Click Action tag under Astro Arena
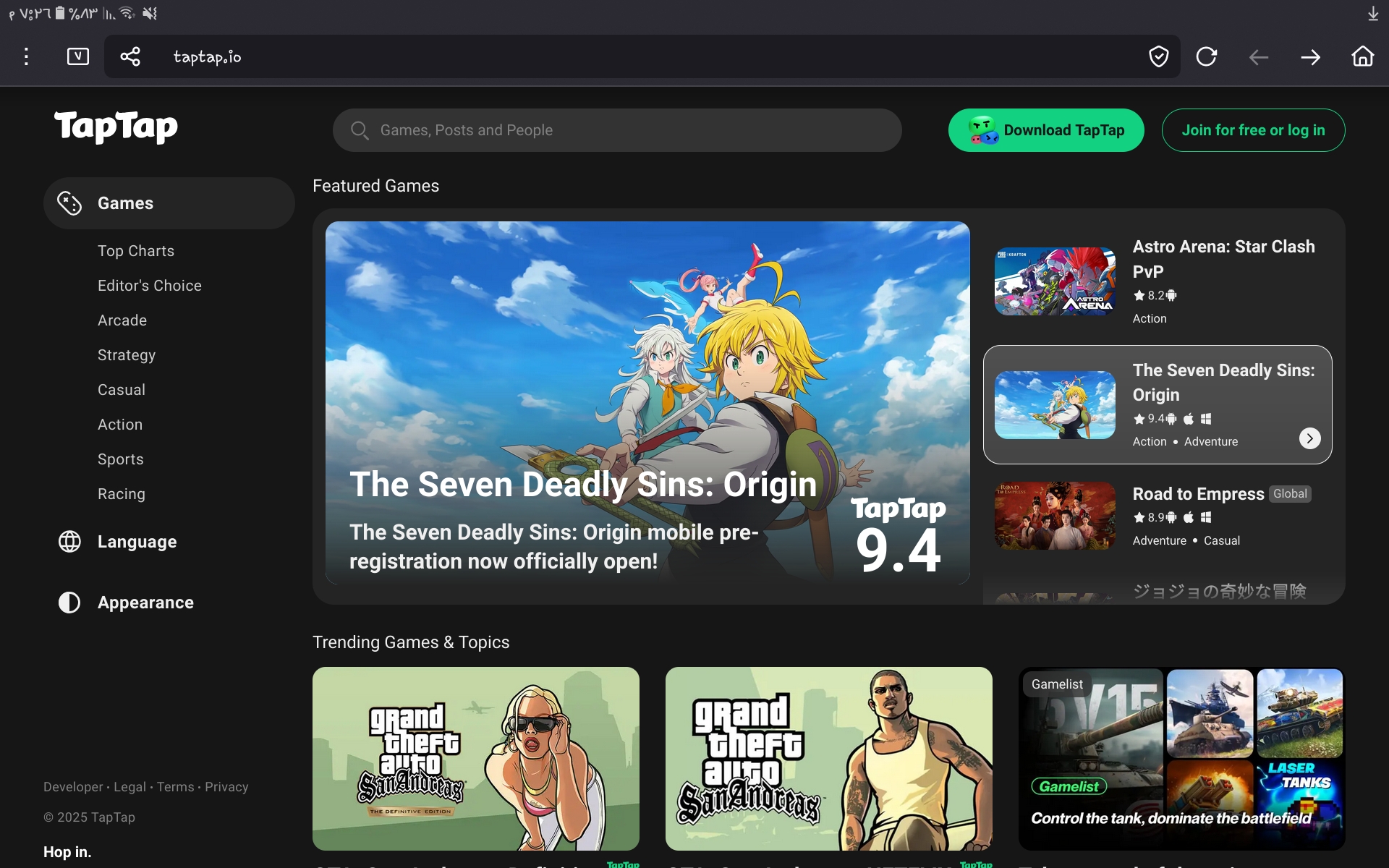1389x868 pixels. pyautogui.click(x=1150, y=318)
